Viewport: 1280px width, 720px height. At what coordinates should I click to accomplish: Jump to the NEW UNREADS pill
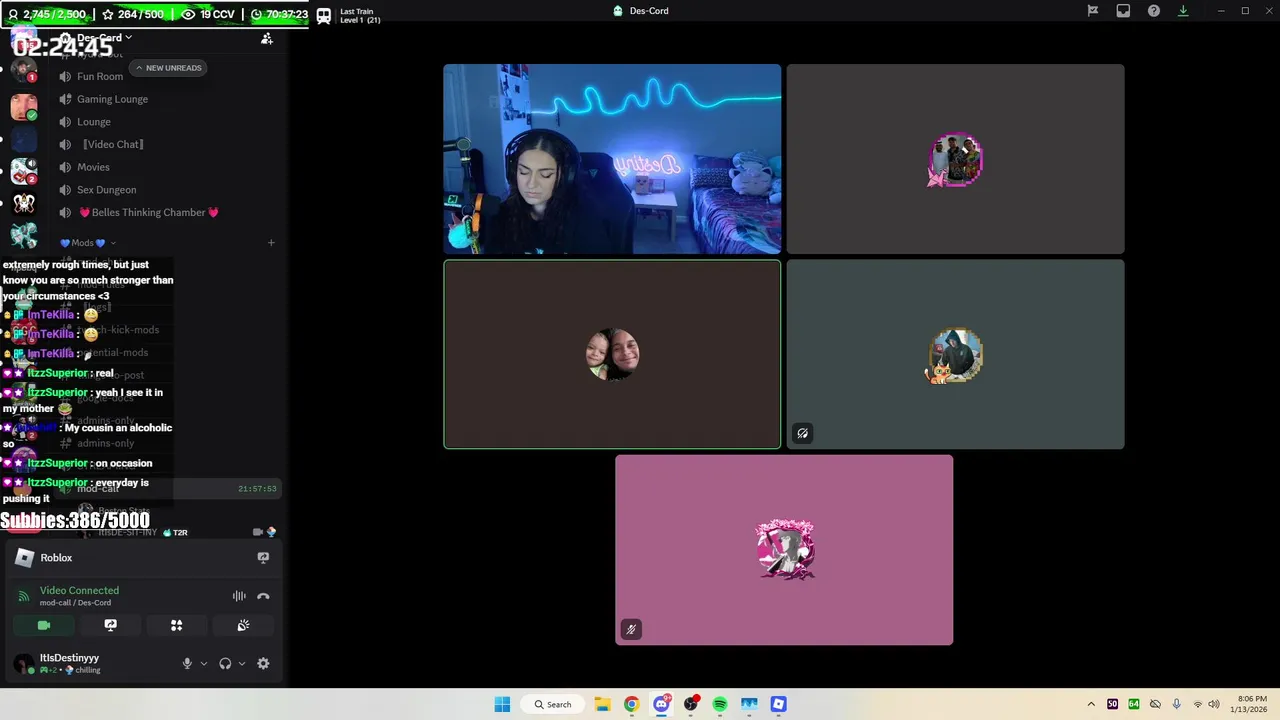pyautogui.click(x=168, y=68)
